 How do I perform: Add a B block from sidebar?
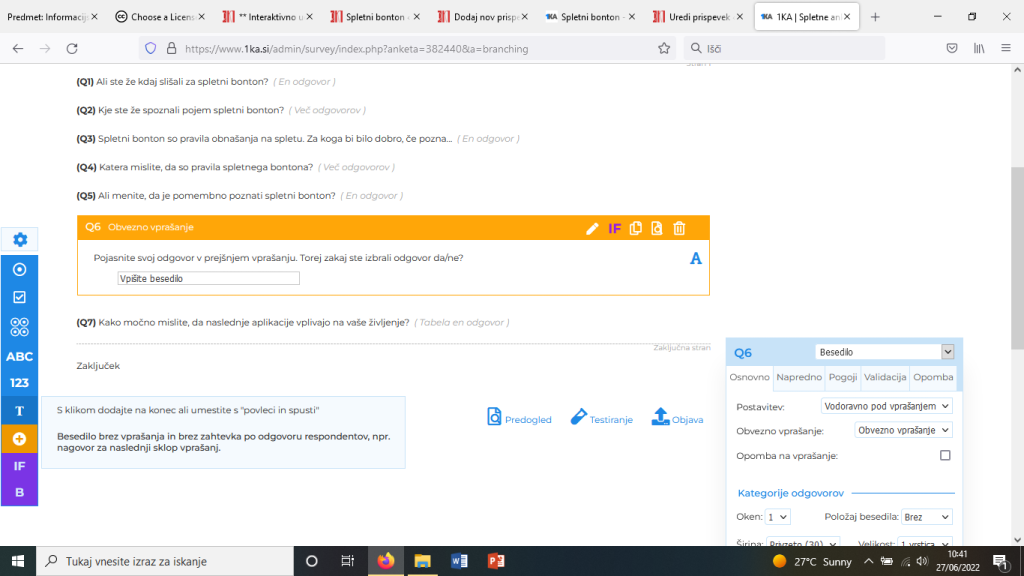coord(20,492)
